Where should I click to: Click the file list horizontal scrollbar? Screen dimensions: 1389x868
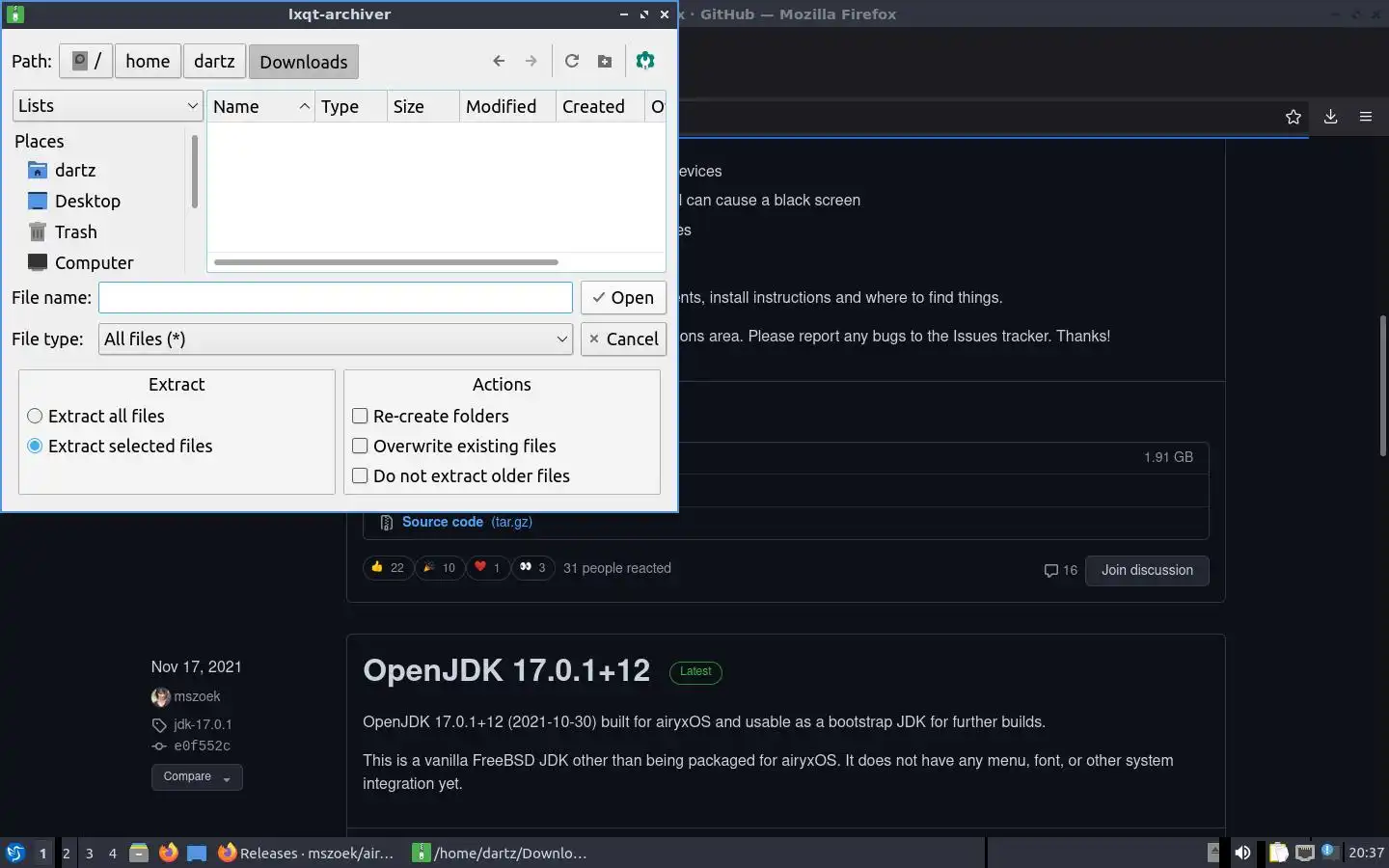point(386,261)
